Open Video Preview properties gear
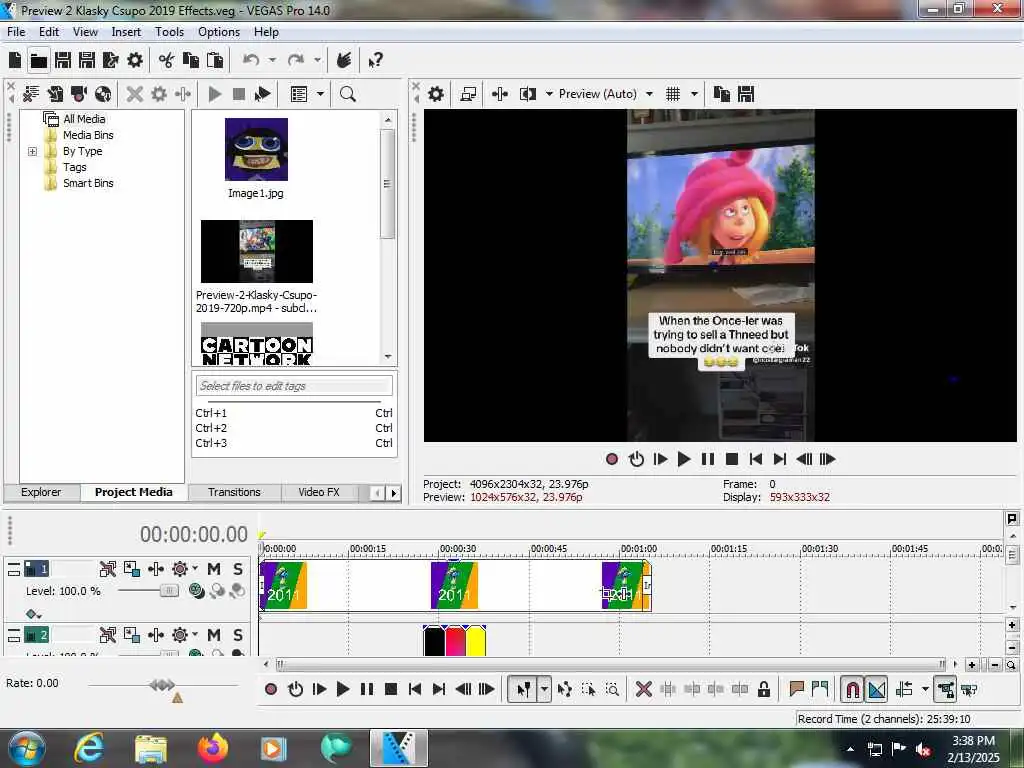 (x=436, y=94)
